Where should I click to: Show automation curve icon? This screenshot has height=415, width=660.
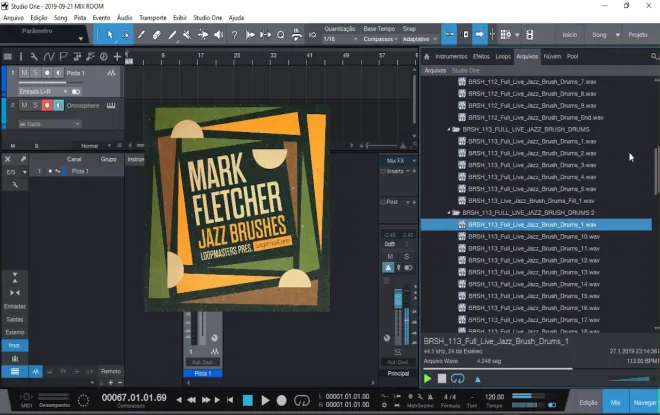click(x=49, y=56)
